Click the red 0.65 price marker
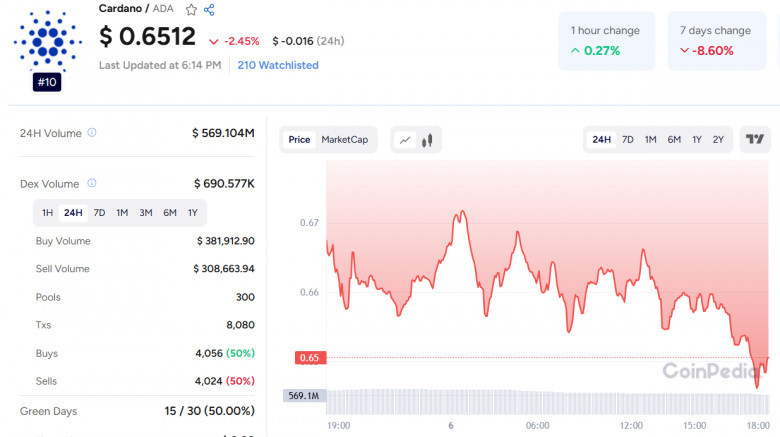 [x=310, y=358]
